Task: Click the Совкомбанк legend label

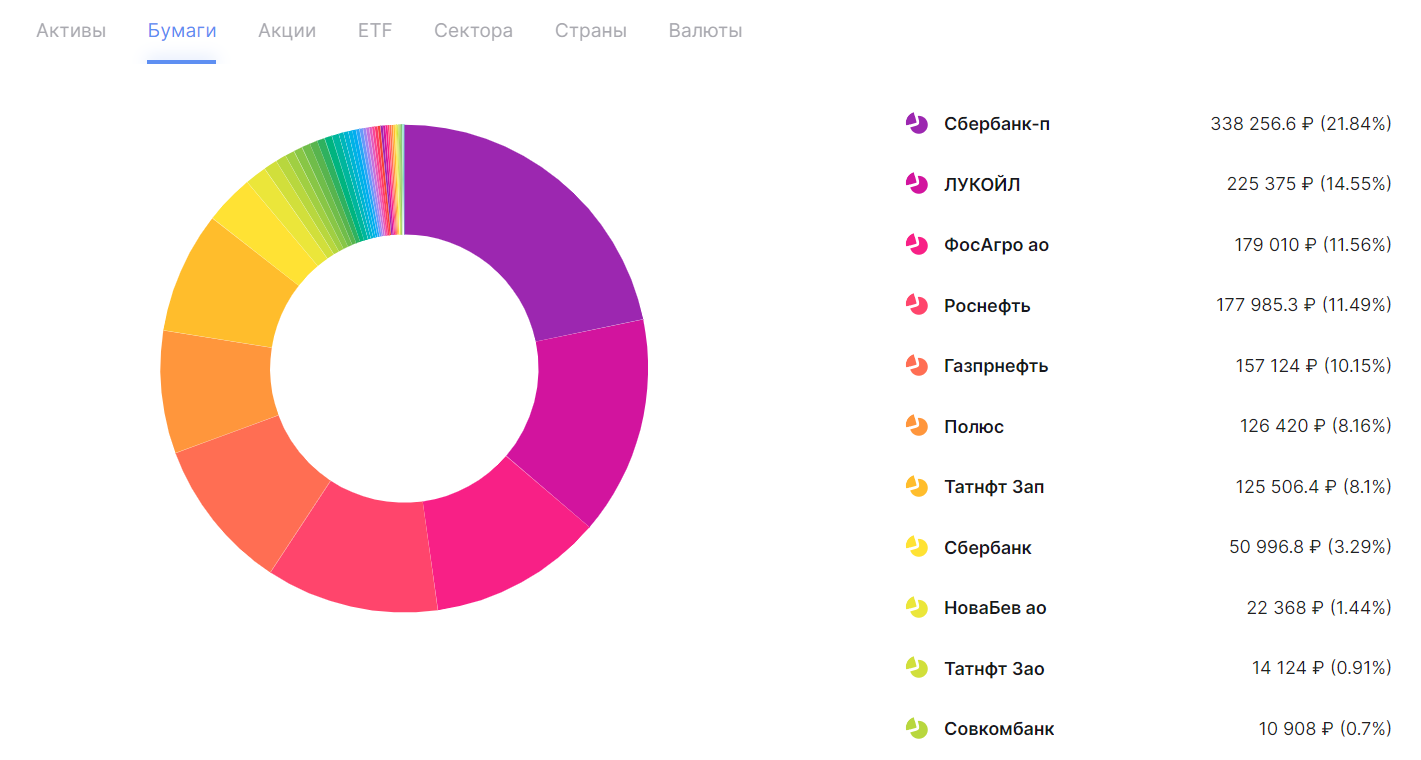Action: click(x=999, y=729)
